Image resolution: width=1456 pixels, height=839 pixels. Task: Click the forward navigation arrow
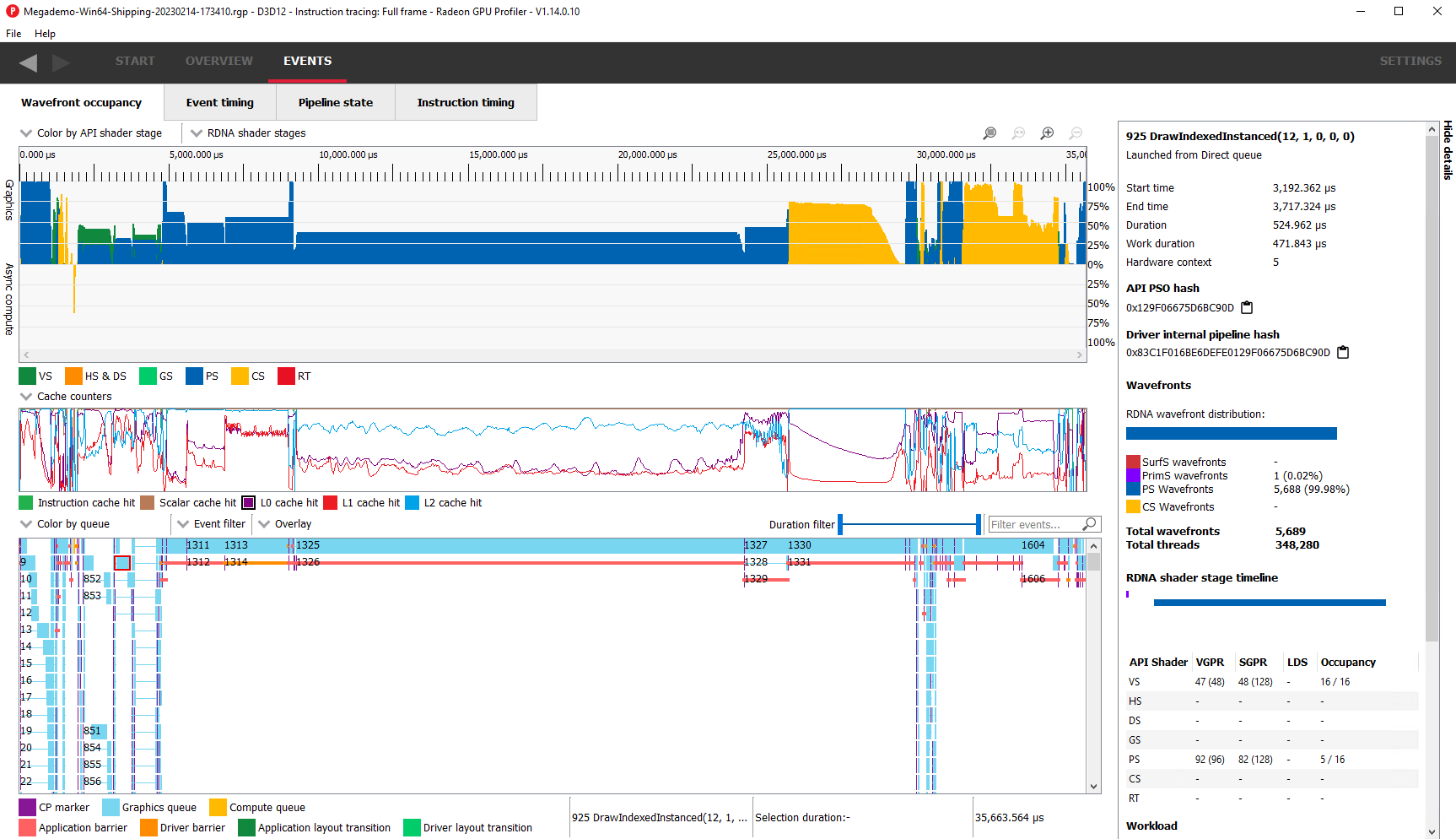coord(60,62)
